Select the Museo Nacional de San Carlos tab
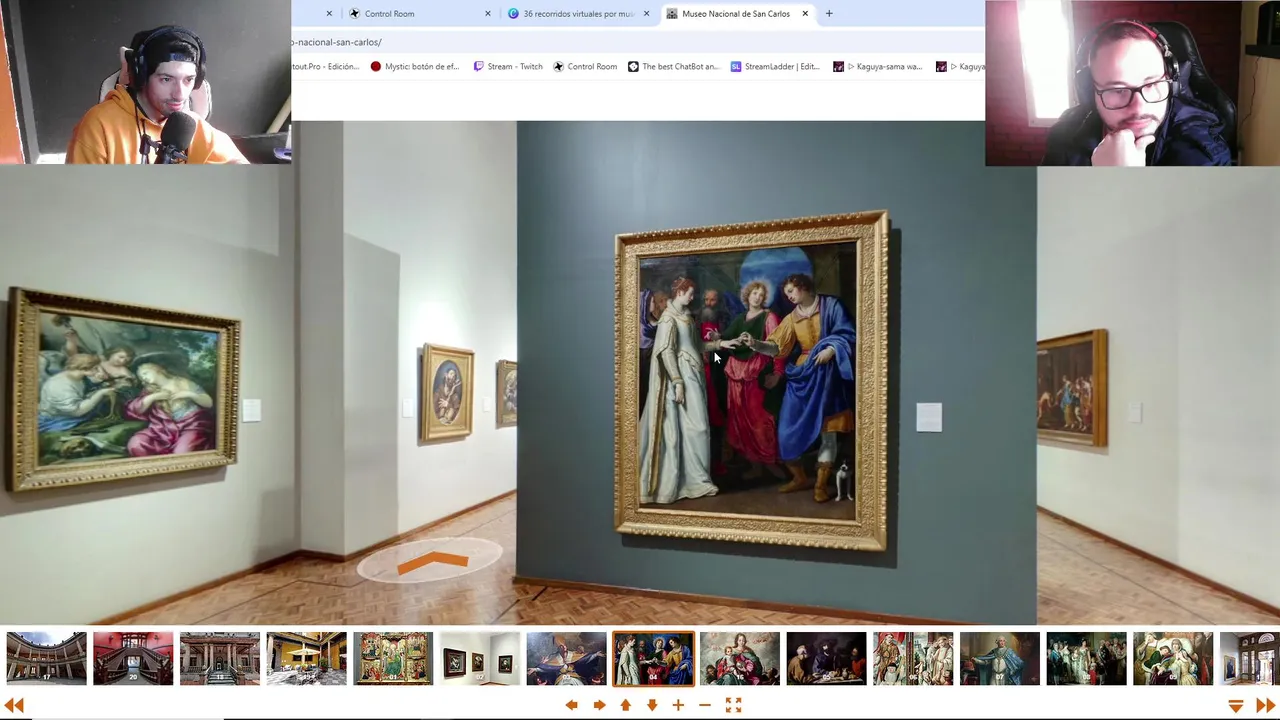The width and height of the screenshot is (1280, 720). (x=736, y=14)
